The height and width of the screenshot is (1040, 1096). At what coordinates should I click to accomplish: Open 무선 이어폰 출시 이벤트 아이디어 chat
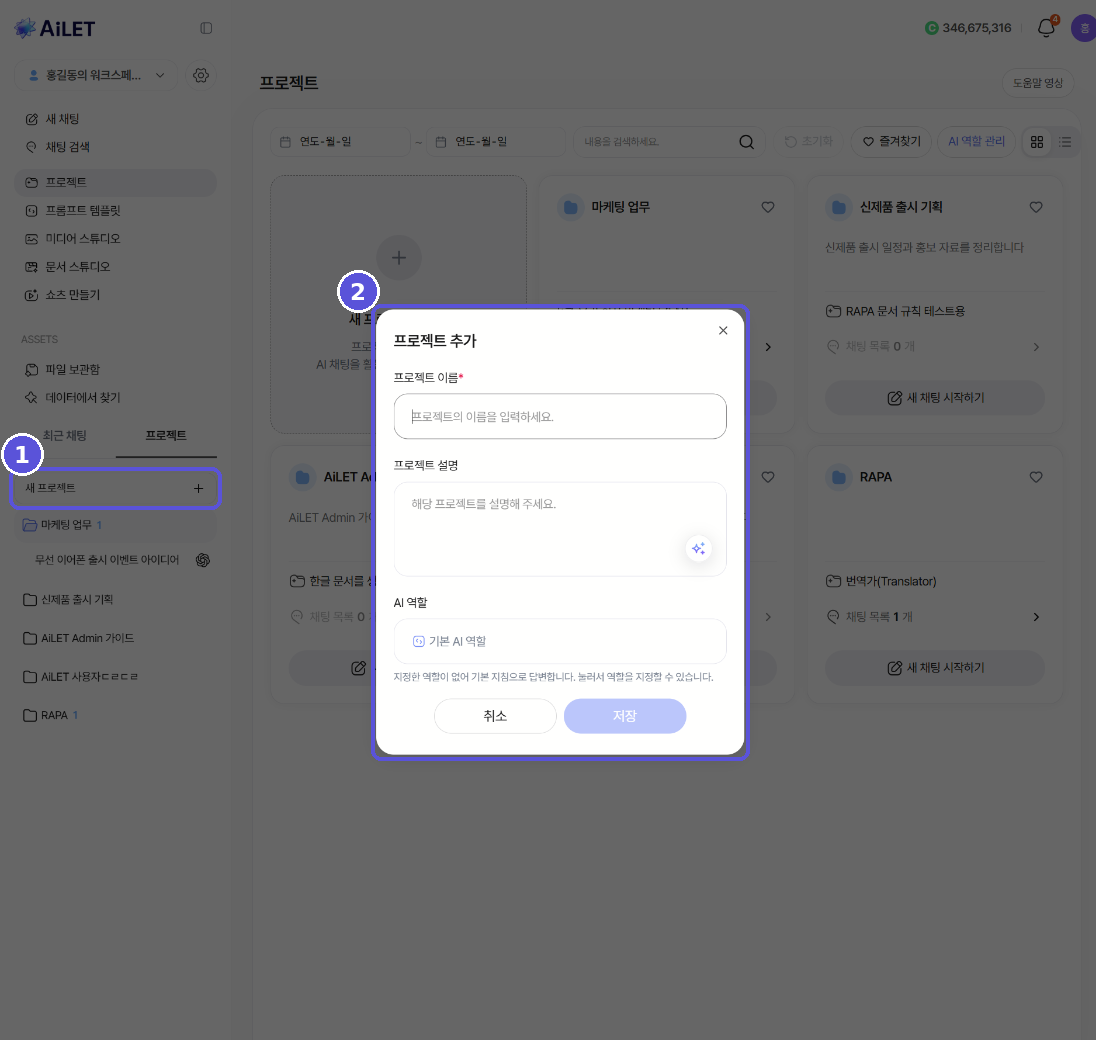(107, 560)
